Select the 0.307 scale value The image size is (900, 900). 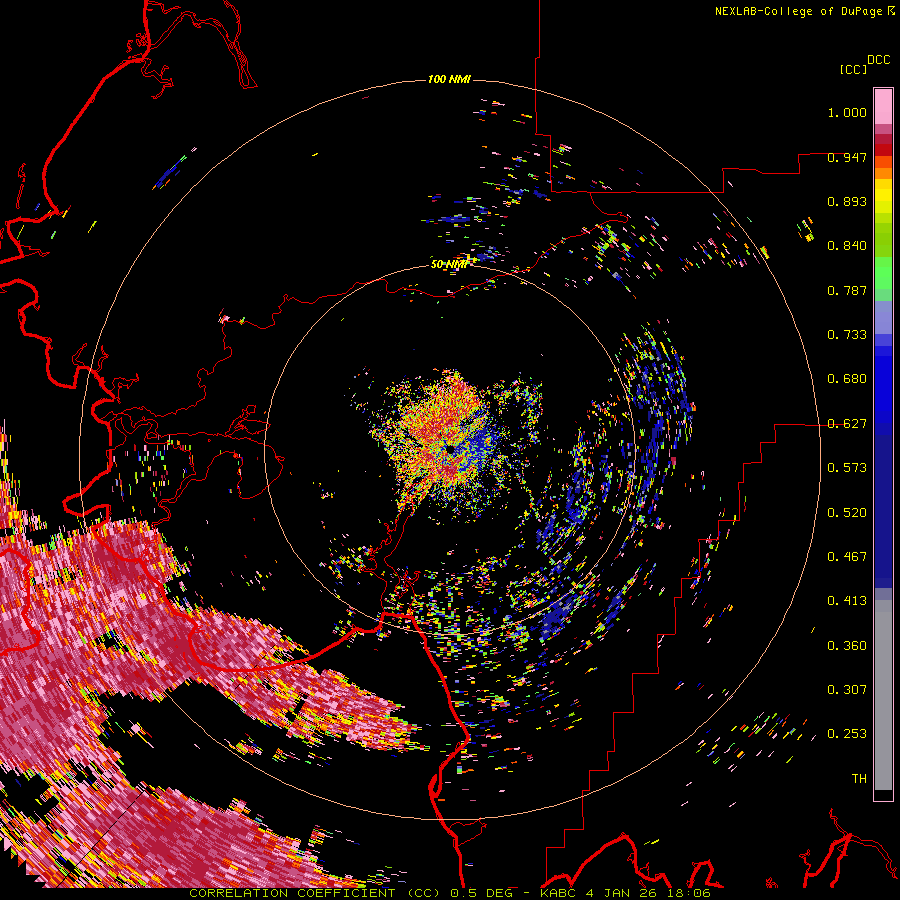[847, 690]
